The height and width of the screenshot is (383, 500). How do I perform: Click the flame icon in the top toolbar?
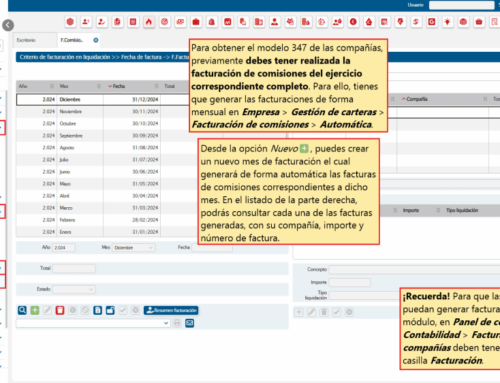coord(149,22)
